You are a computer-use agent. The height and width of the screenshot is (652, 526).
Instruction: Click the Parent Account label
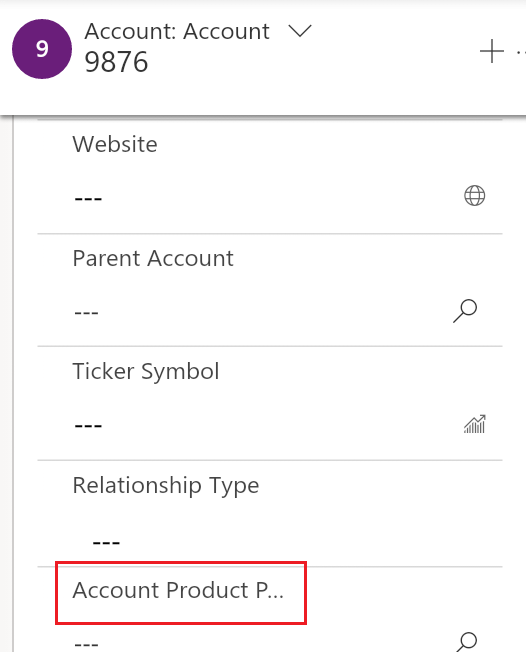153,258
